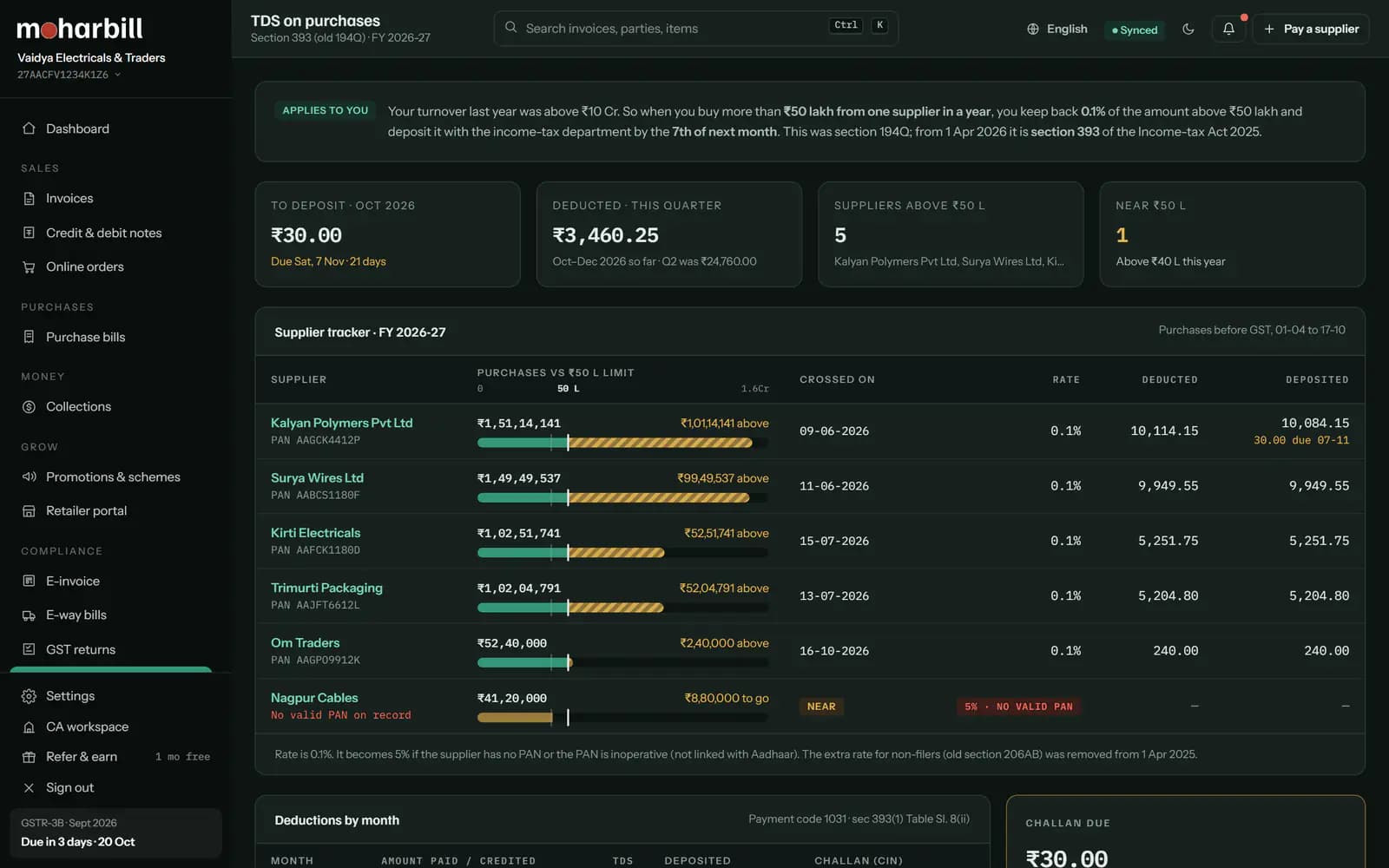Click E-invoice icon in sidebar
The width and height of the screenshot is (1389, 868).
[29, 581]
